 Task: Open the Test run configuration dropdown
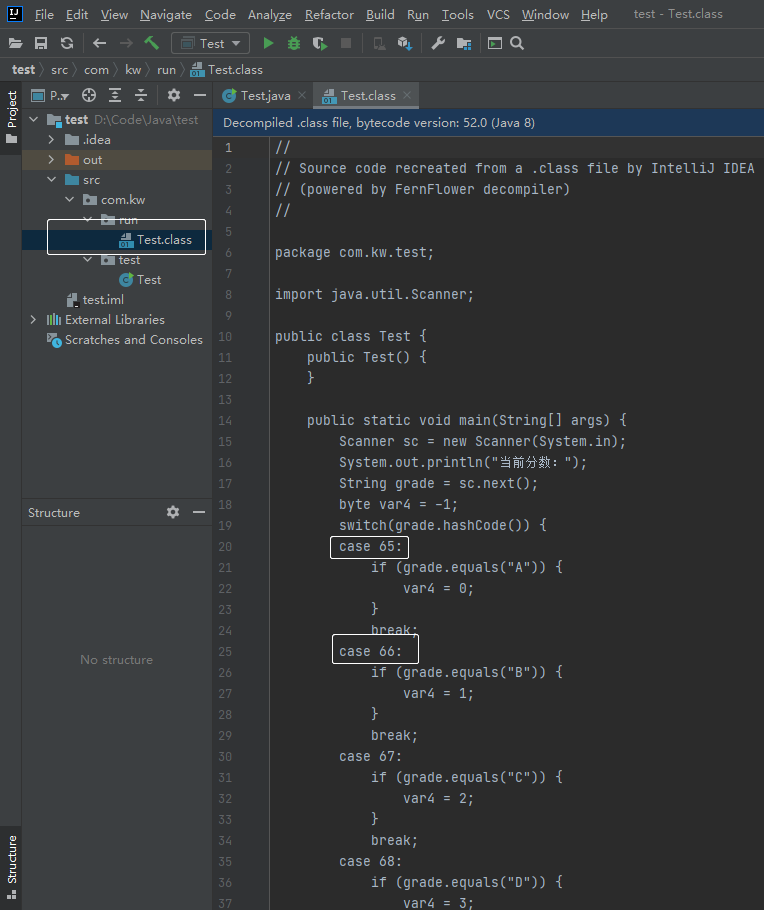pos(211,43)
